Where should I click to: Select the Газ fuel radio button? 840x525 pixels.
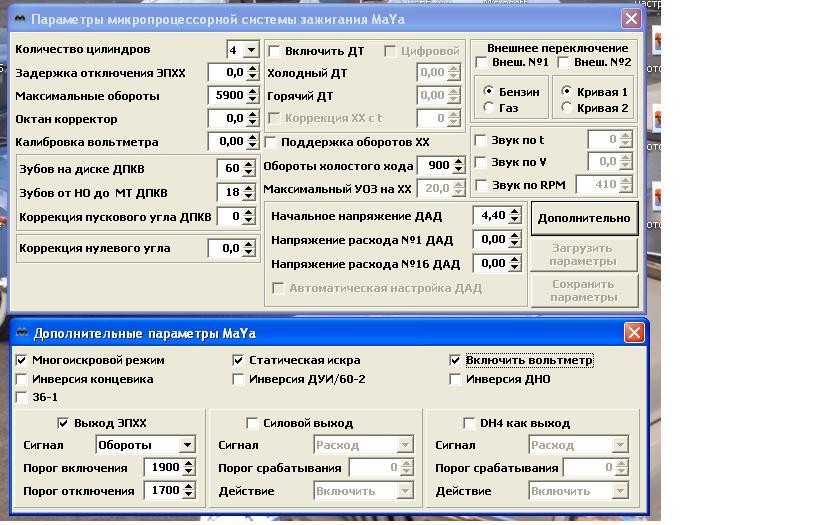(x=488, y=108)
